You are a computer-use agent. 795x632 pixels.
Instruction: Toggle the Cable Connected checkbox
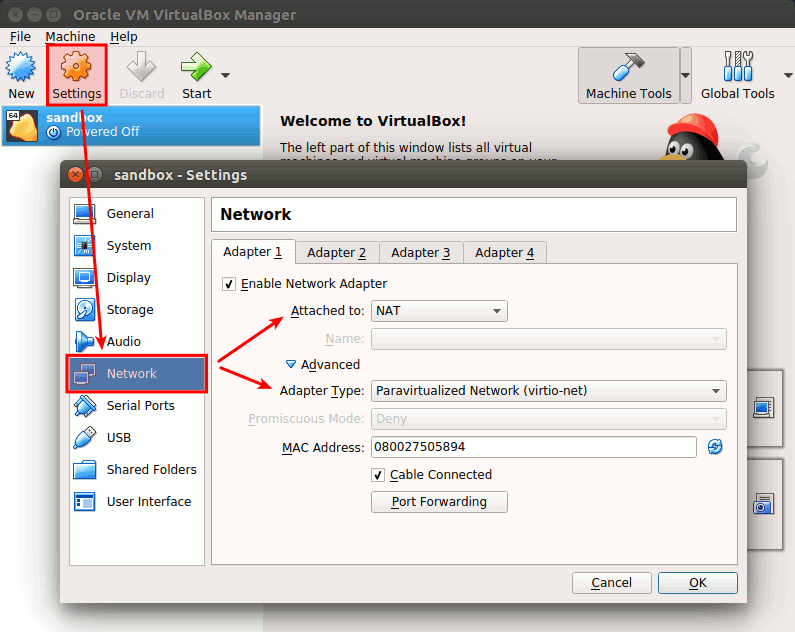(x=378, y=475)
